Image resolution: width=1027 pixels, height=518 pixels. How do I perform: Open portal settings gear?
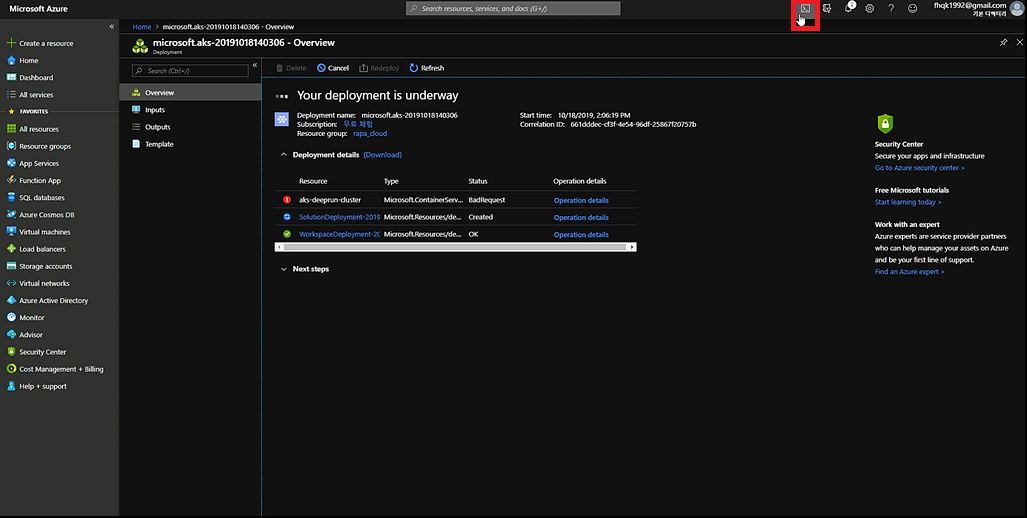point(870,9)
